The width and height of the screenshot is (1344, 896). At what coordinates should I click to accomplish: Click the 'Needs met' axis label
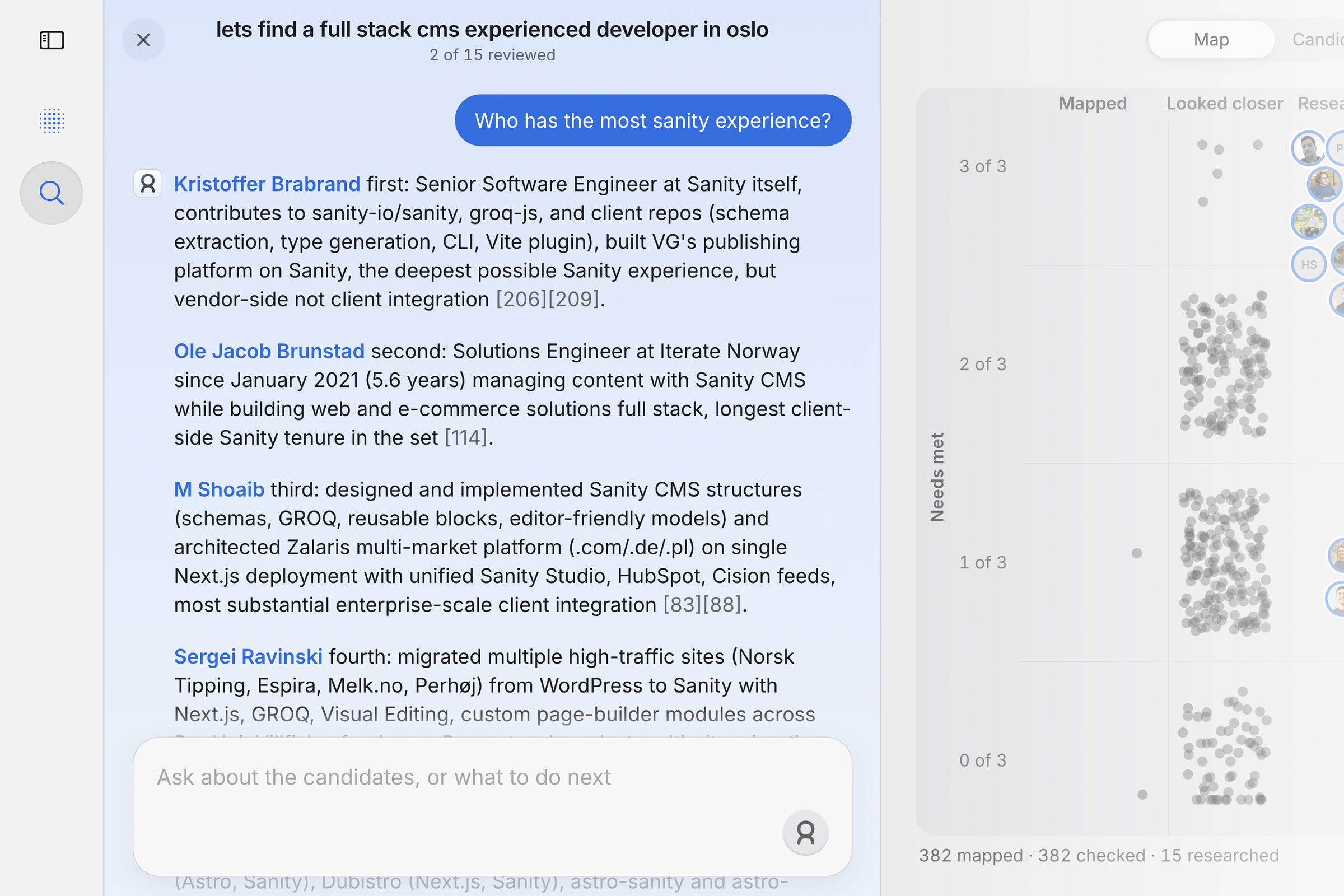[x=937, y=477]
